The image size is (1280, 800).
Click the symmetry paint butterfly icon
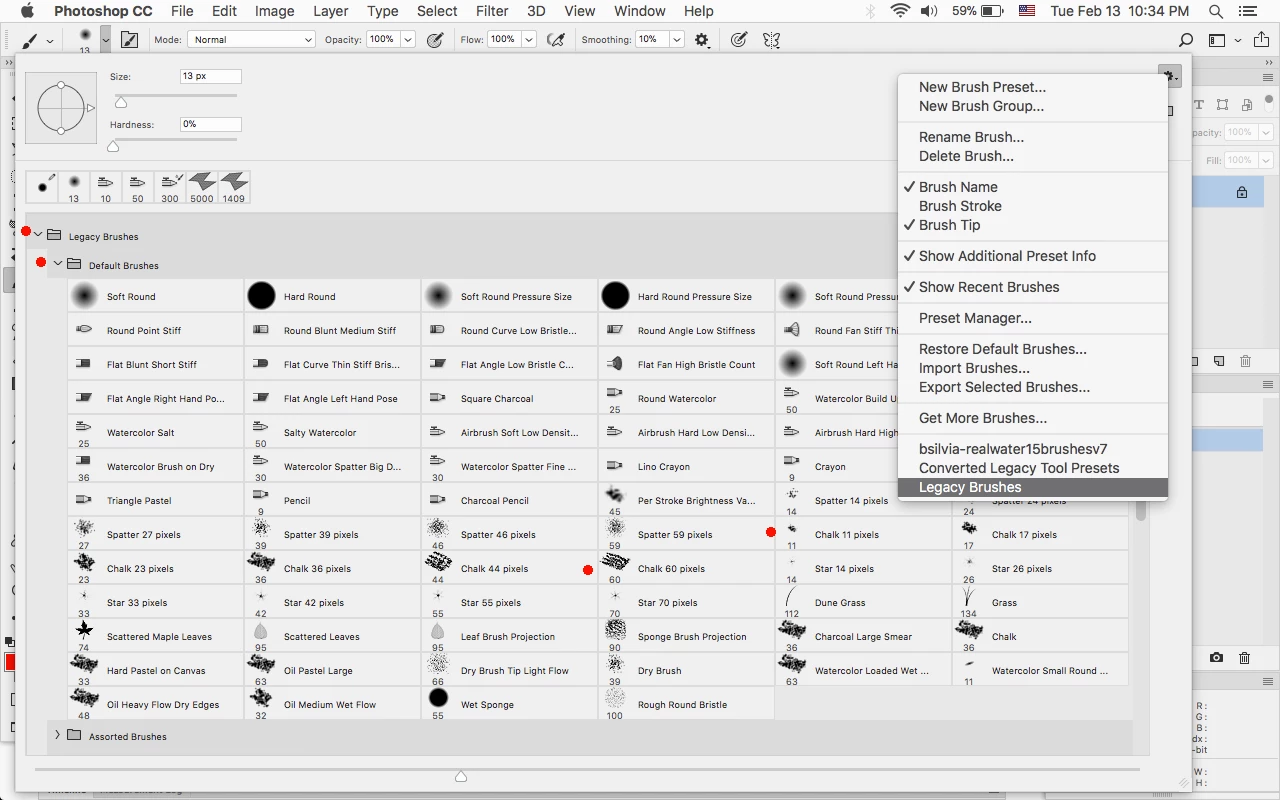tap(771, 40)
